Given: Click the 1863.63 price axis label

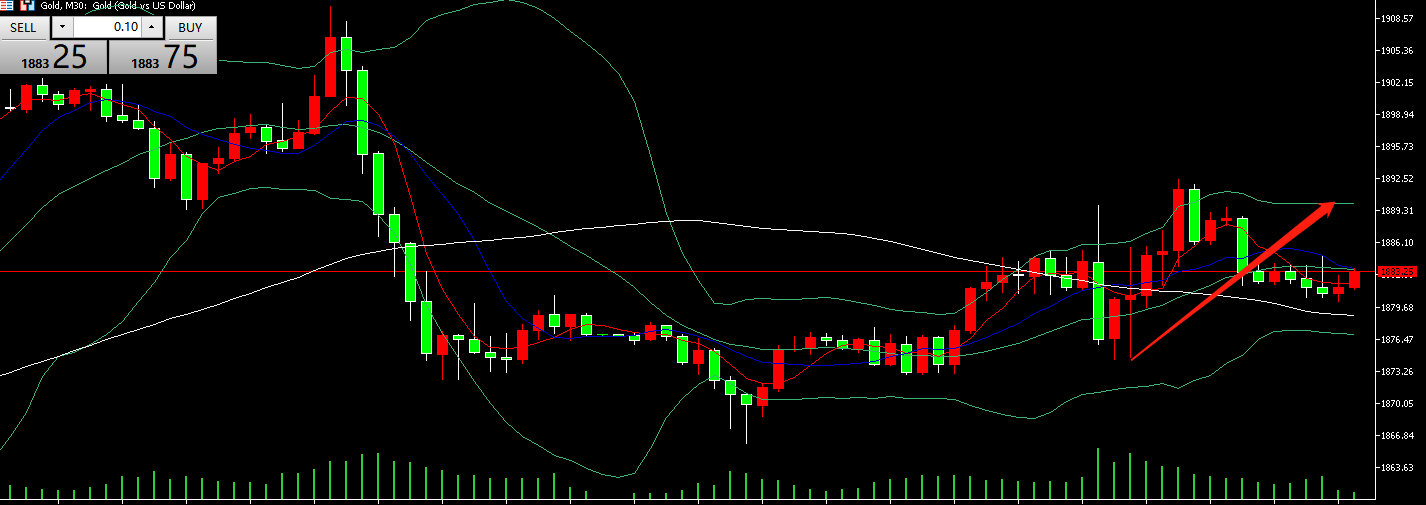Looking at the screenshot, I should [1395, 467].
